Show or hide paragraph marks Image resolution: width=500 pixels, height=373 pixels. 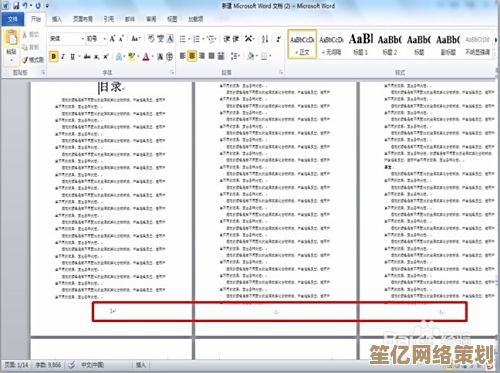point(278,39)
